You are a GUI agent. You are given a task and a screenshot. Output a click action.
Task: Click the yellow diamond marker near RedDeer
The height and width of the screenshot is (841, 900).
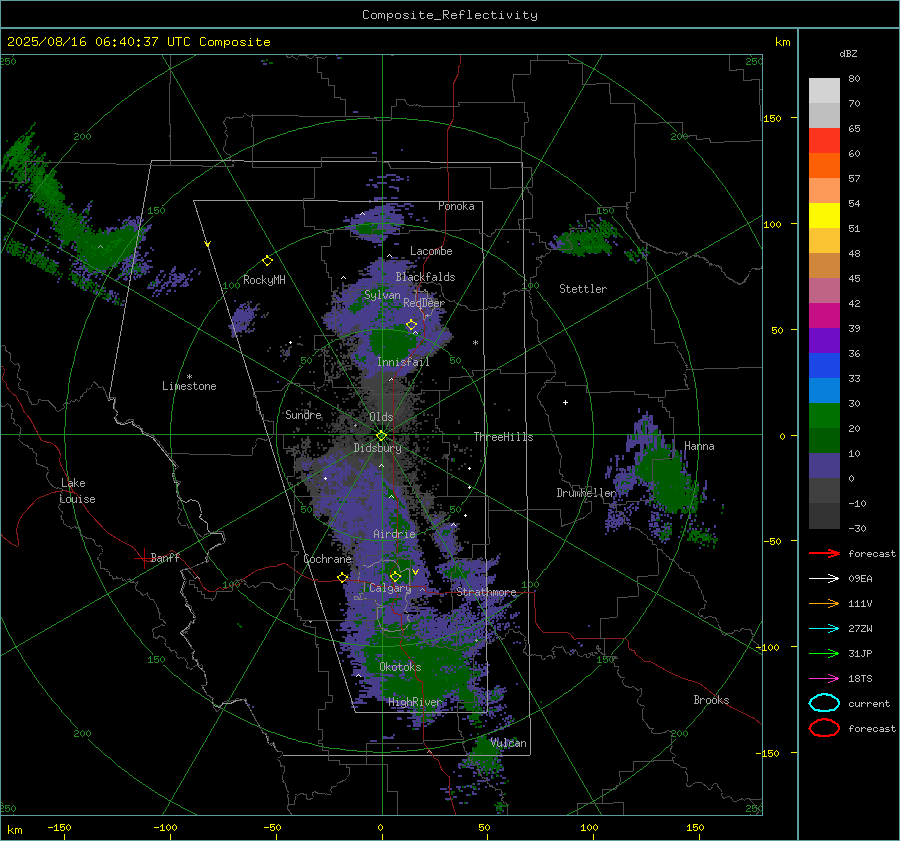tap(412, 325)
